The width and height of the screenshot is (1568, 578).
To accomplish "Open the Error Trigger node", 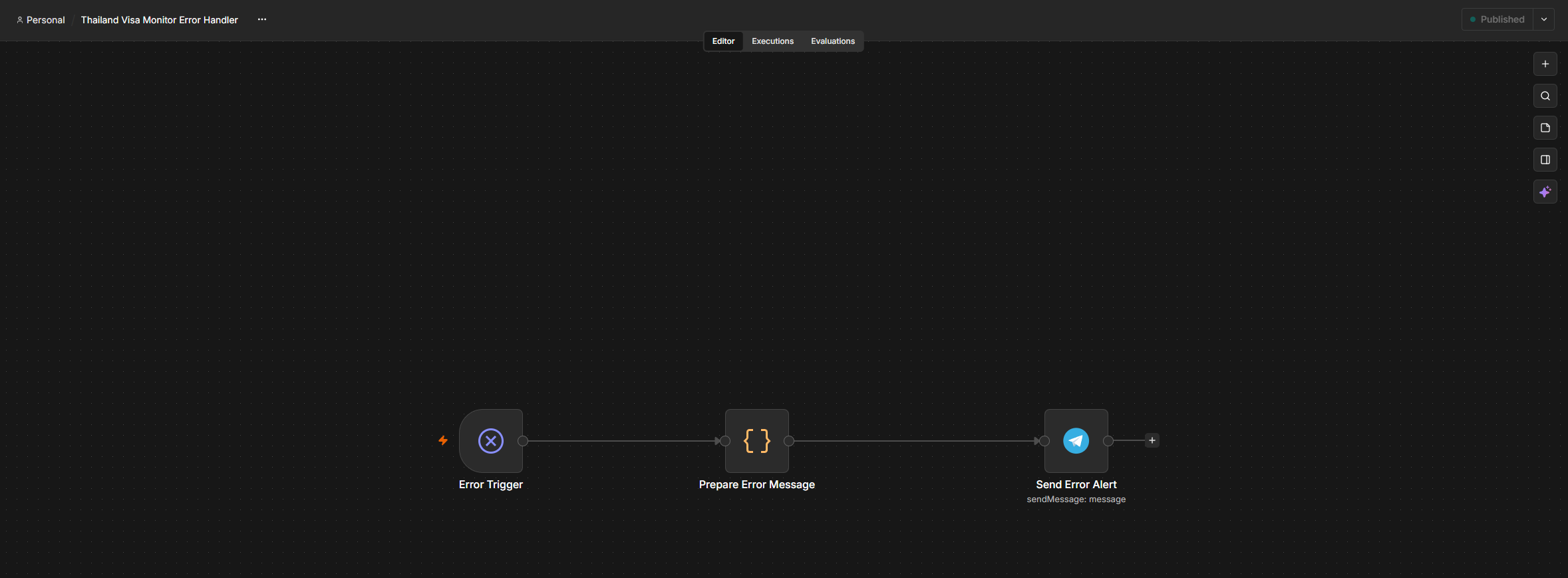I will tap(491, 440).
